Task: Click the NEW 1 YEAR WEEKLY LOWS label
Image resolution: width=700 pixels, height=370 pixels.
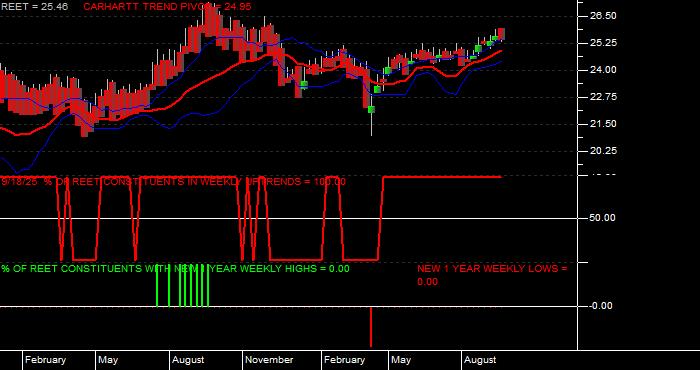Action: tap(492, 275)
